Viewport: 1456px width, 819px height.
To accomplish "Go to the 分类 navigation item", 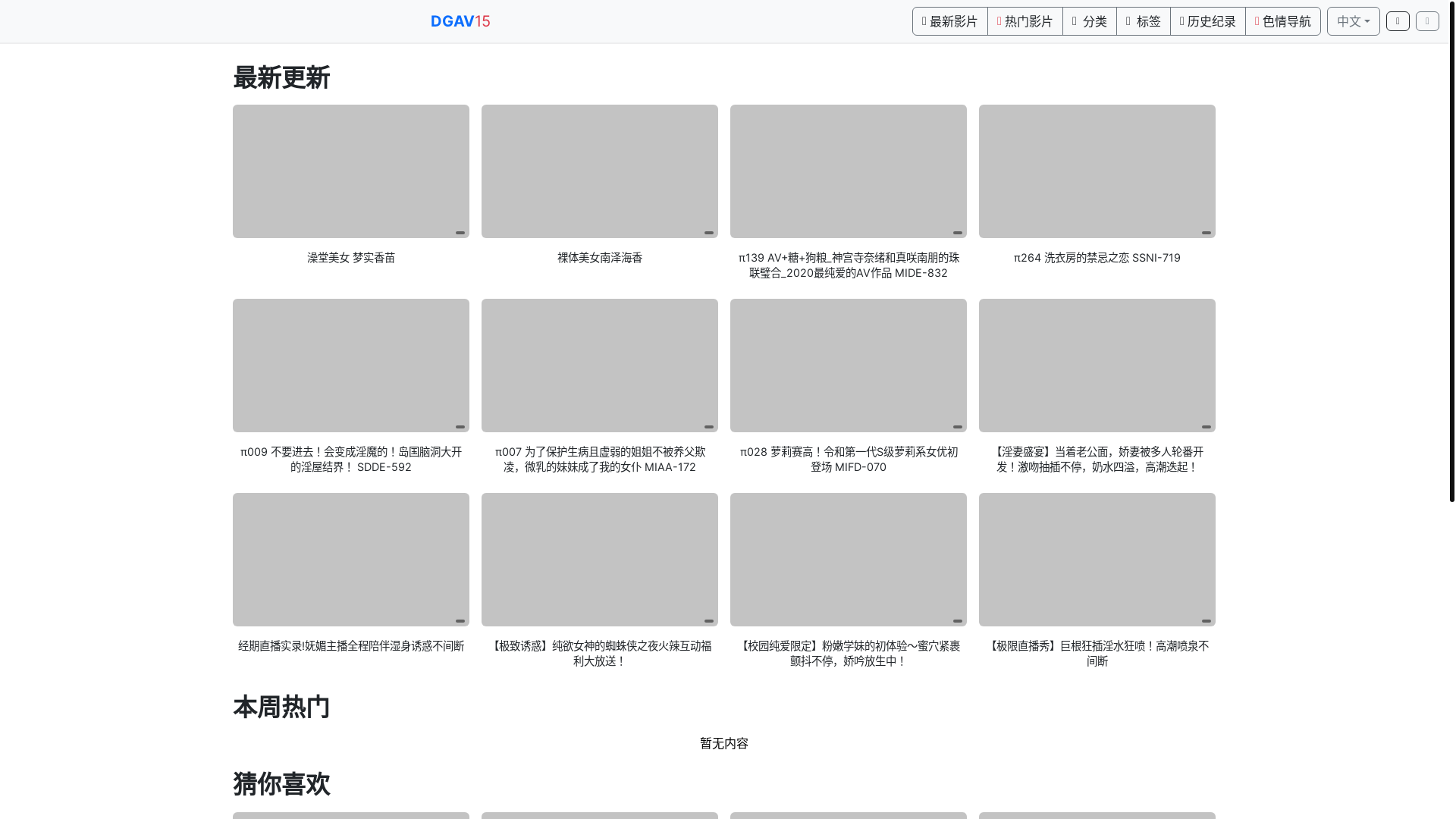I will point(1089,21).
